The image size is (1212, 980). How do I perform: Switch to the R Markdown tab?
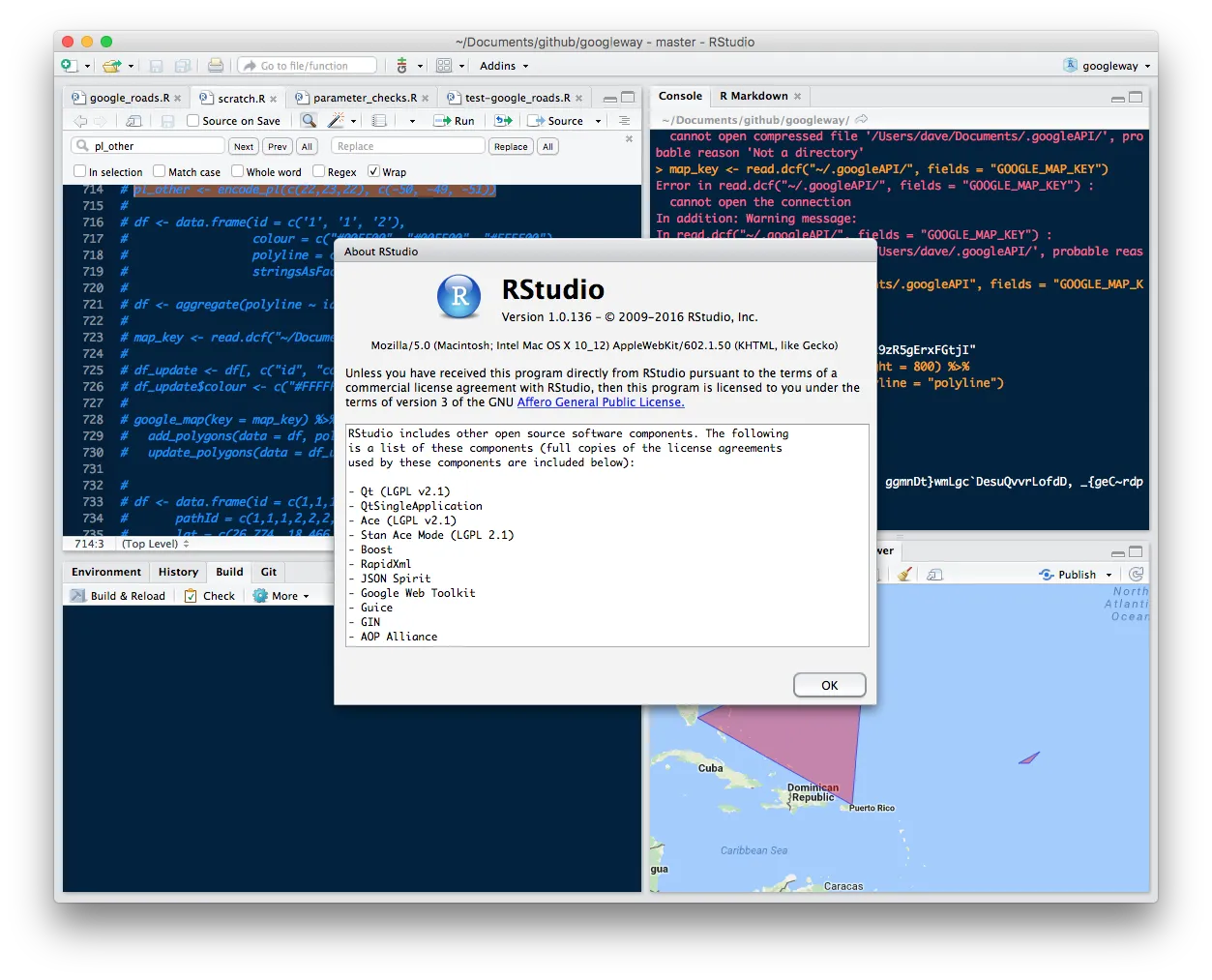tap(754, 97)
